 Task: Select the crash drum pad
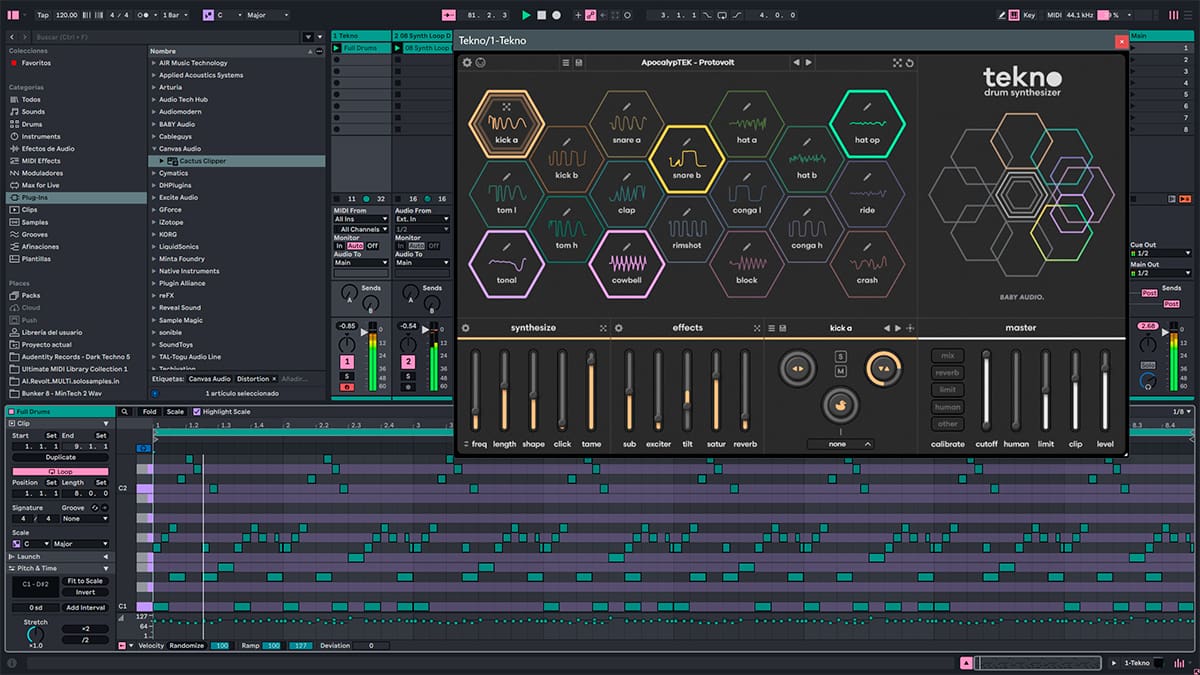tap(867, 265)
